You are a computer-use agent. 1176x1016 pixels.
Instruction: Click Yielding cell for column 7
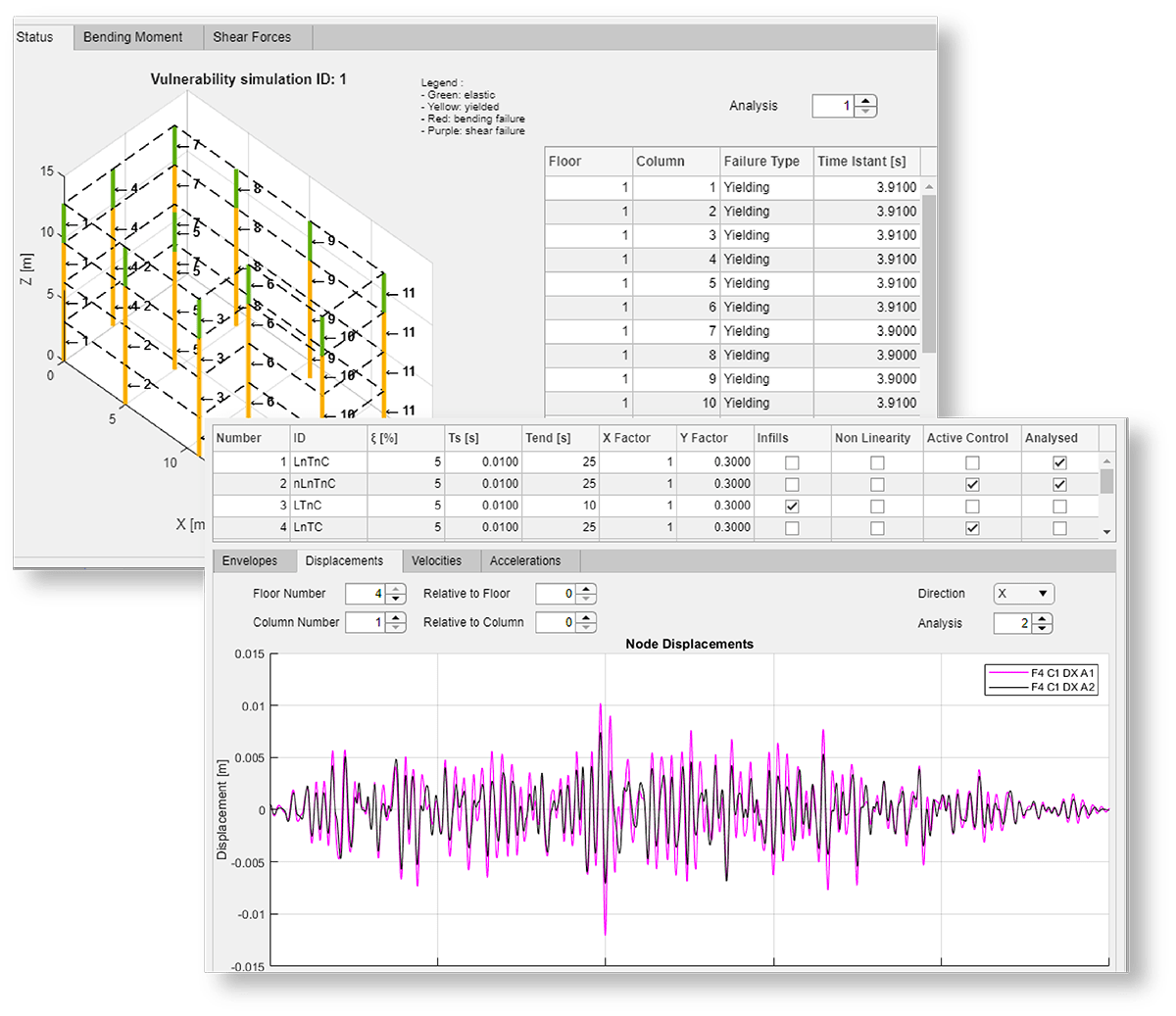[x=766, y=331]
